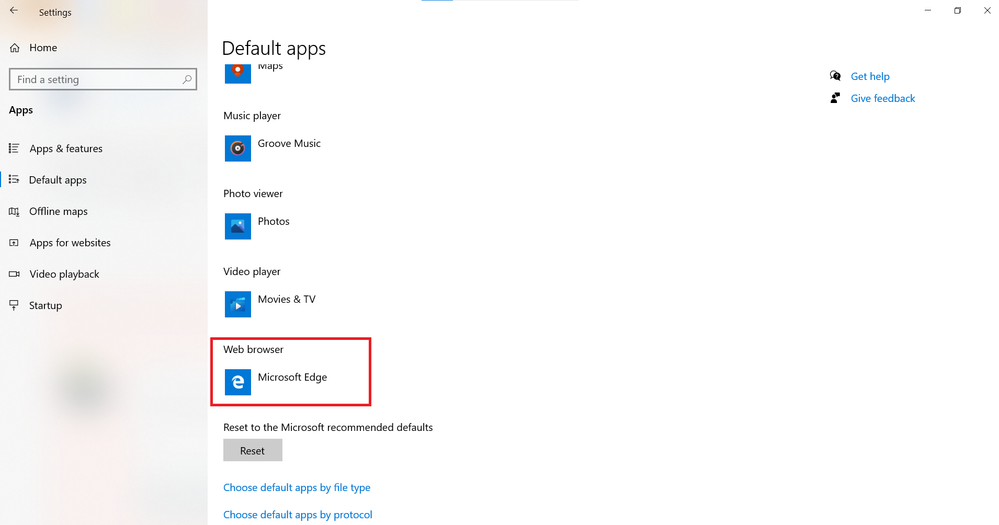Open Video playback settings
This screenshot has width=999, height=525.
coord(64,274)
